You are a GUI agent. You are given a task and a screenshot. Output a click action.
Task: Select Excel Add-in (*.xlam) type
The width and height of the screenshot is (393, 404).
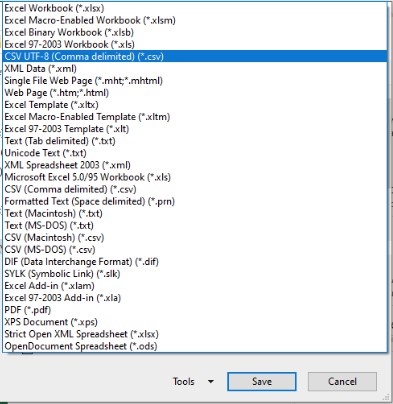pos(195,285)
